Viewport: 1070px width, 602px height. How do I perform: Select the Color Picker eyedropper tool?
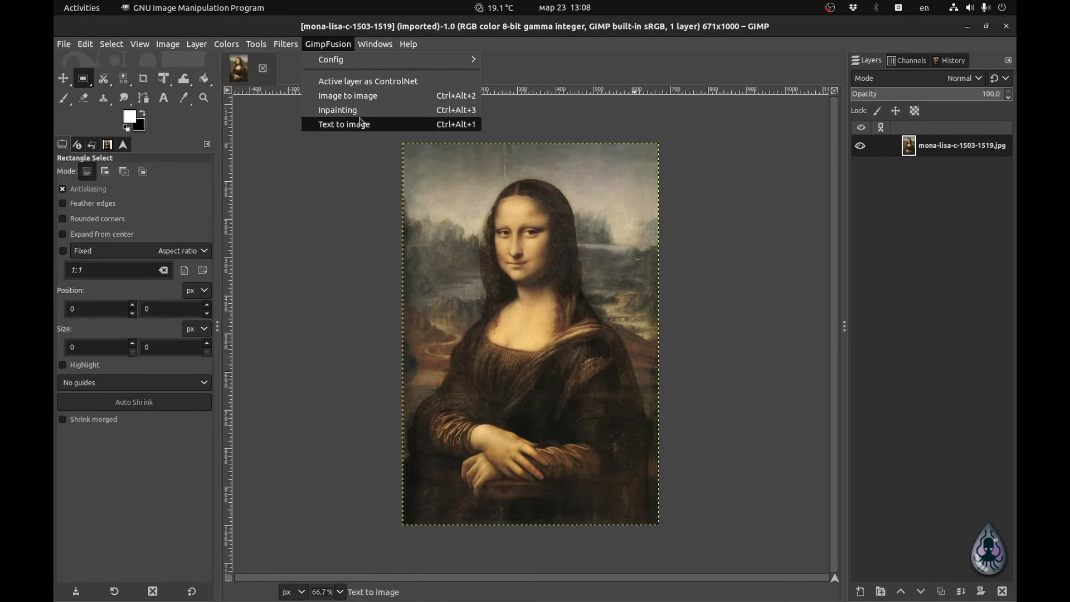click(184, 98)
